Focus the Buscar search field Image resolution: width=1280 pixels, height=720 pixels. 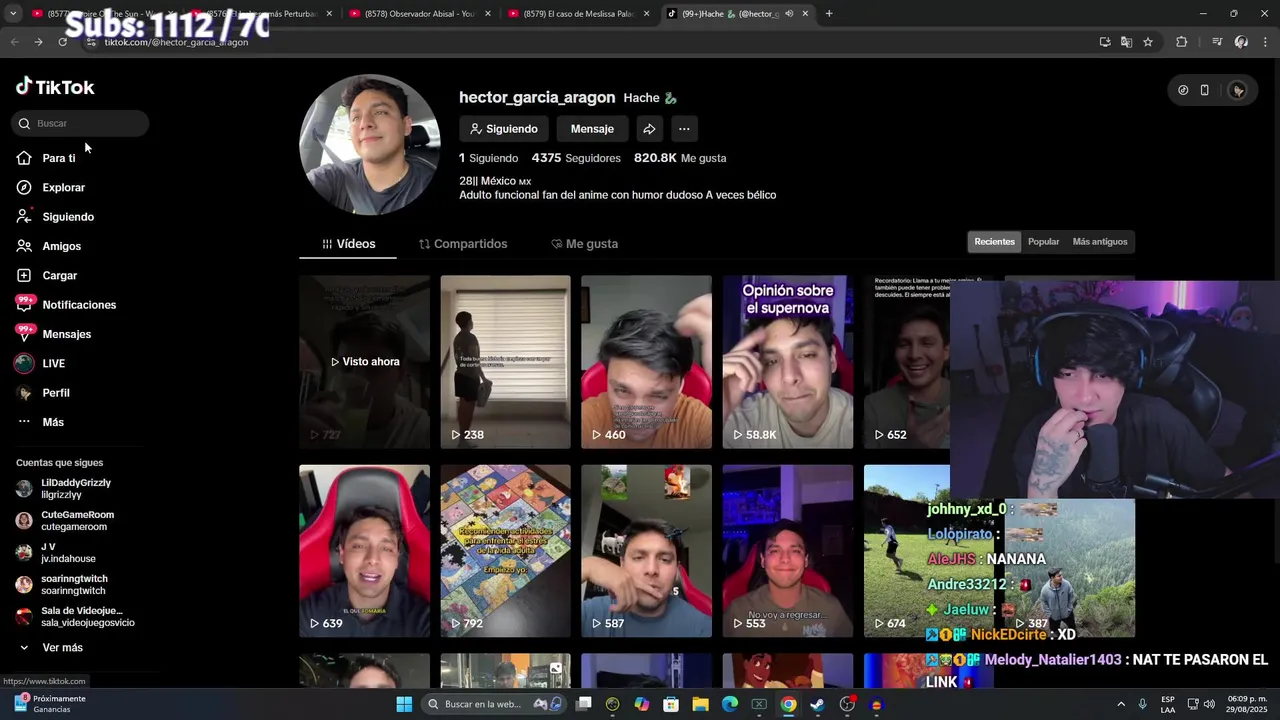click(x=80, y=123)
